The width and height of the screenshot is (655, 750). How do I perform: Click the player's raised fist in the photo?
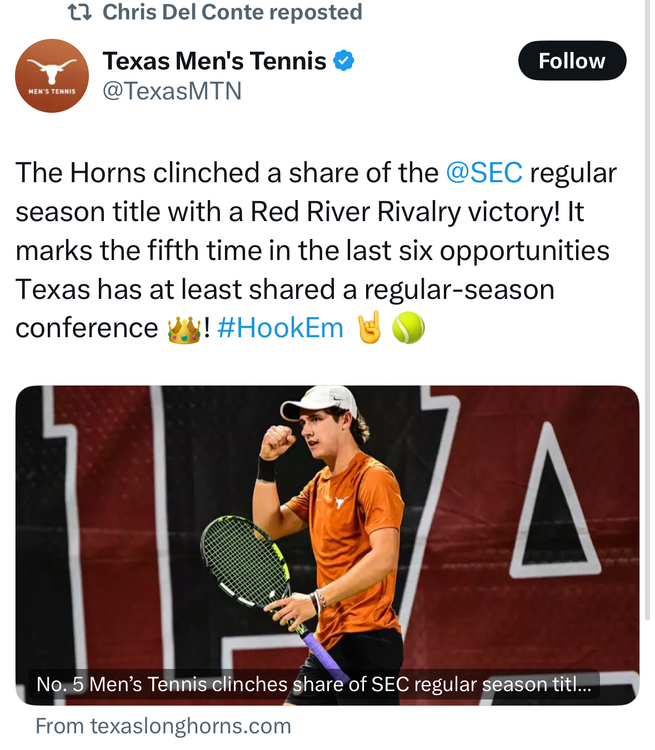tap(277, 440)
